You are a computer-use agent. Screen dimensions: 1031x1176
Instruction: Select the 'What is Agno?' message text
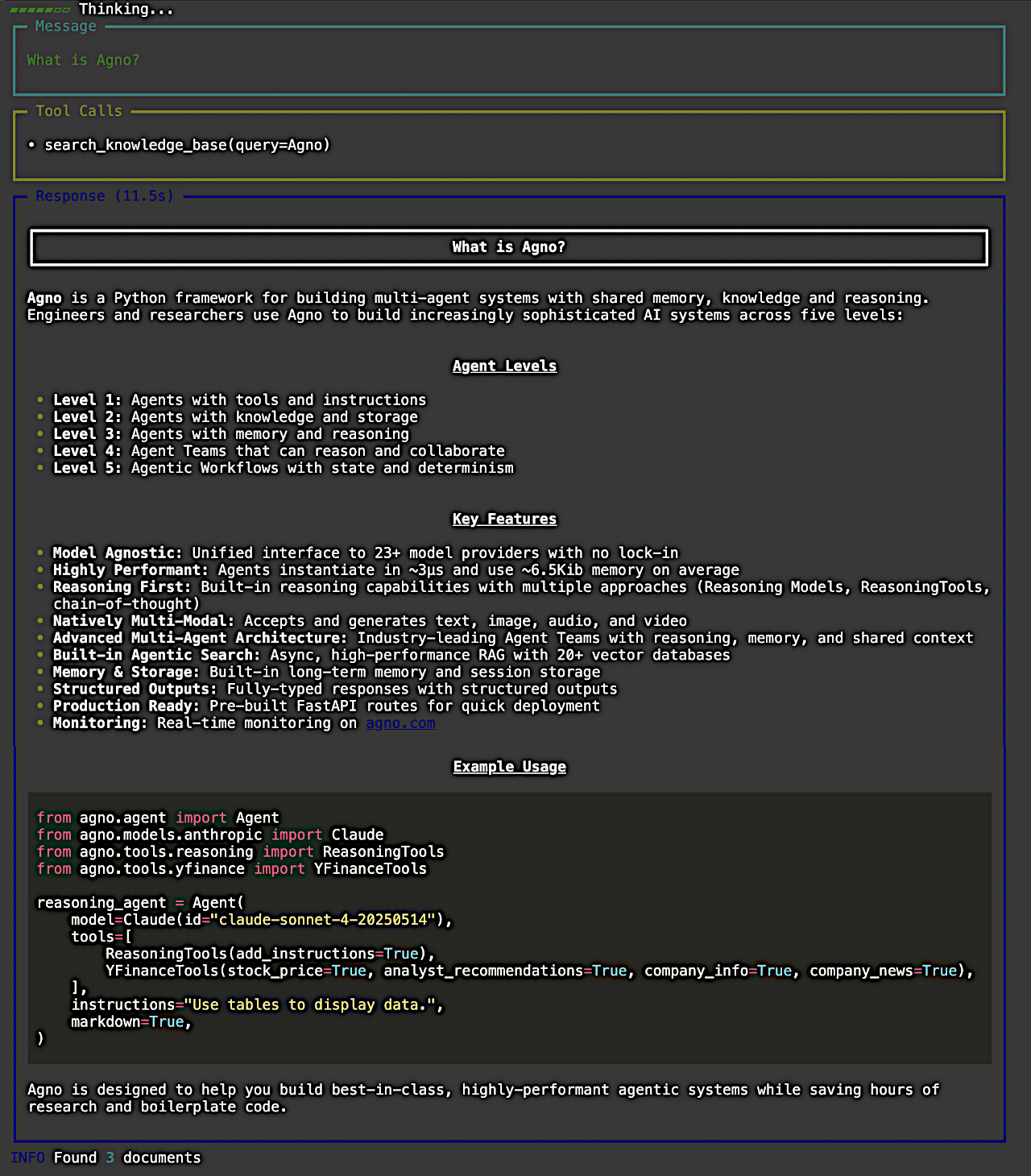click(x=83, y=60)
